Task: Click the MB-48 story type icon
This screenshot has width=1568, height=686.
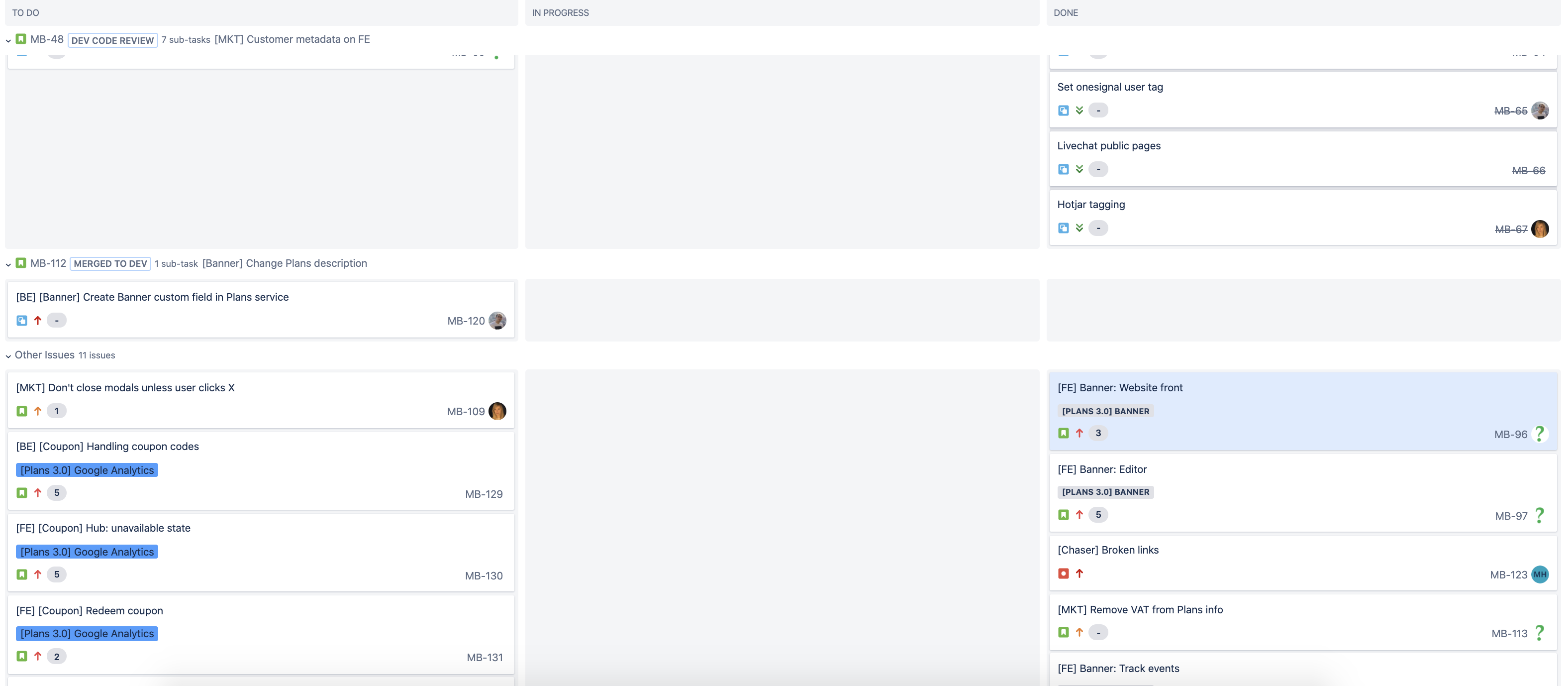Action: tap(21, 39)
